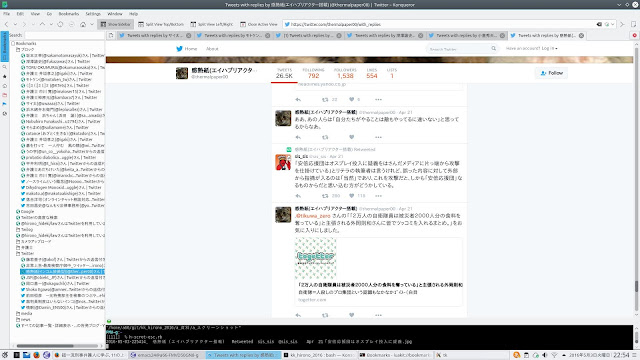The height and width of the screenshot is (360, 640).
Task: Open the Help menu
Action: pos(133,14)
